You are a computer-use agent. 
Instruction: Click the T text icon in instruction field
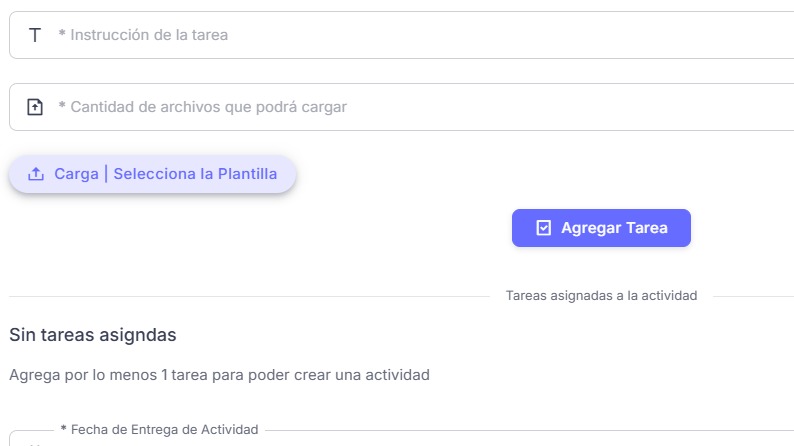tap(35, 35)
